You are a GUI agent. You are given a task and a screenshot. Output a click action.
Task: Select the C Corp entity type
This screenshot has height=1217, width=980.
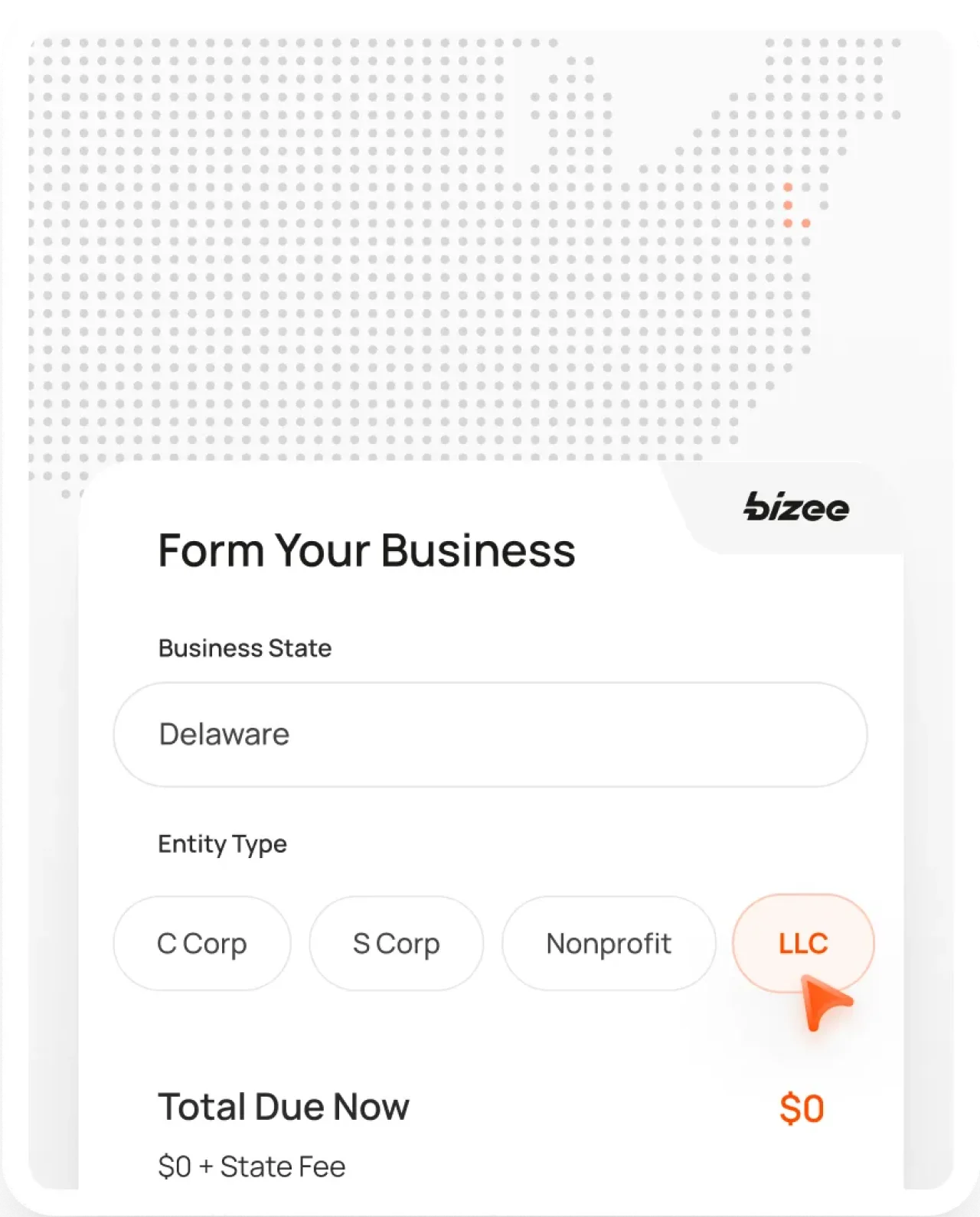pos(201,943)
